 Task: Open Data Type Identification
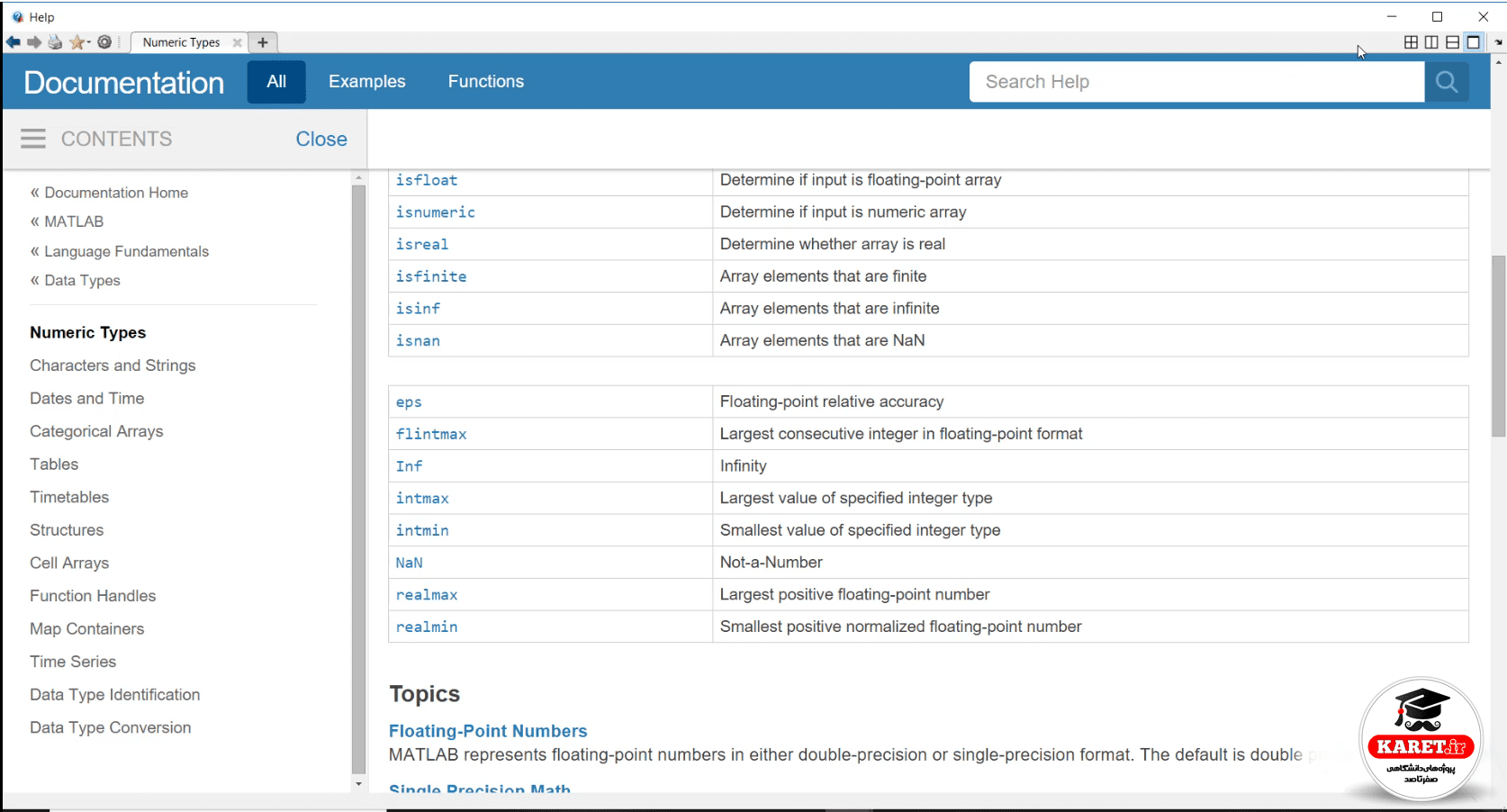pyautogui.click(x=114, y=695)
